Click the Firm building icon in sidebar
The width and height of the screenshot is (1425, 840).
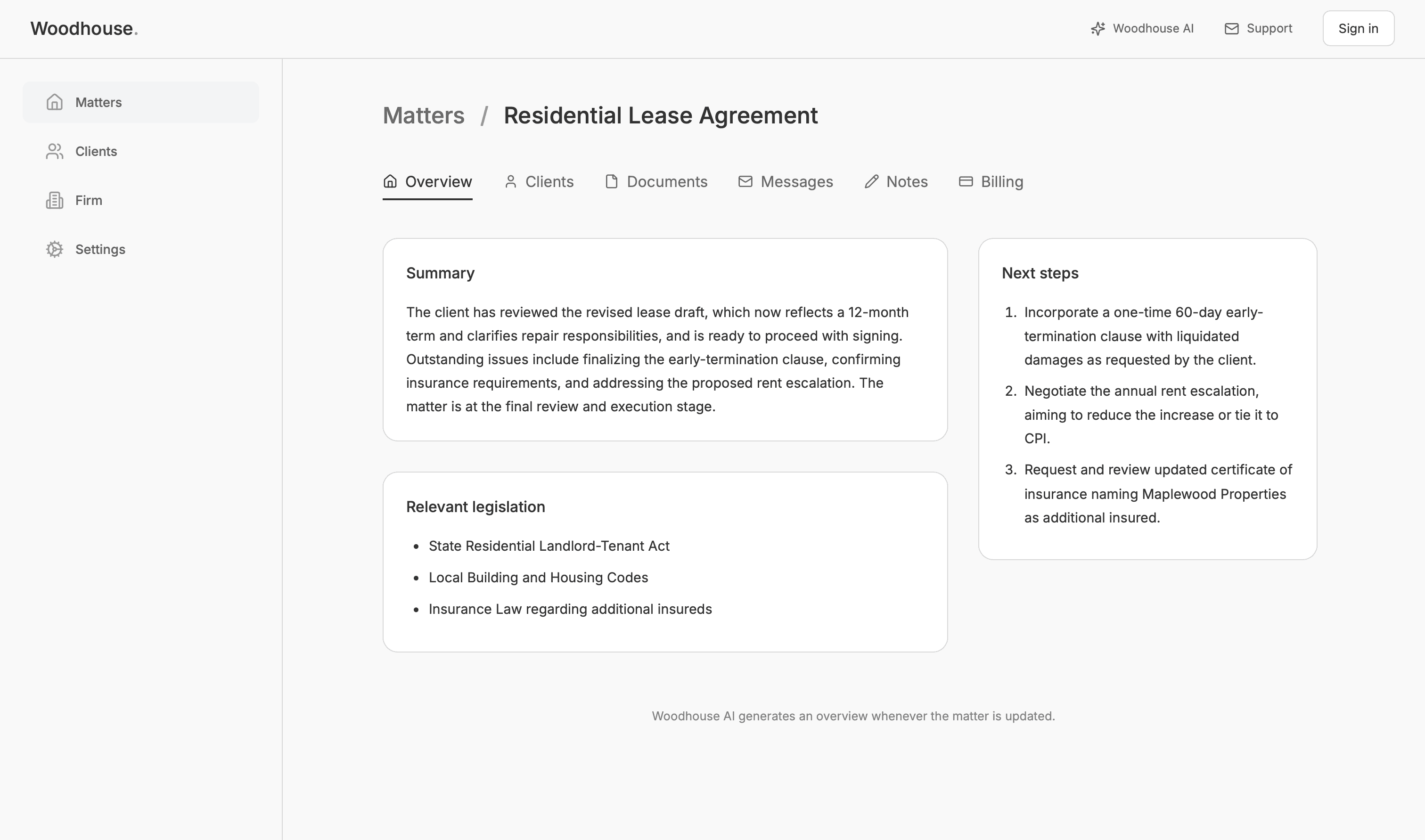point(54,200)
